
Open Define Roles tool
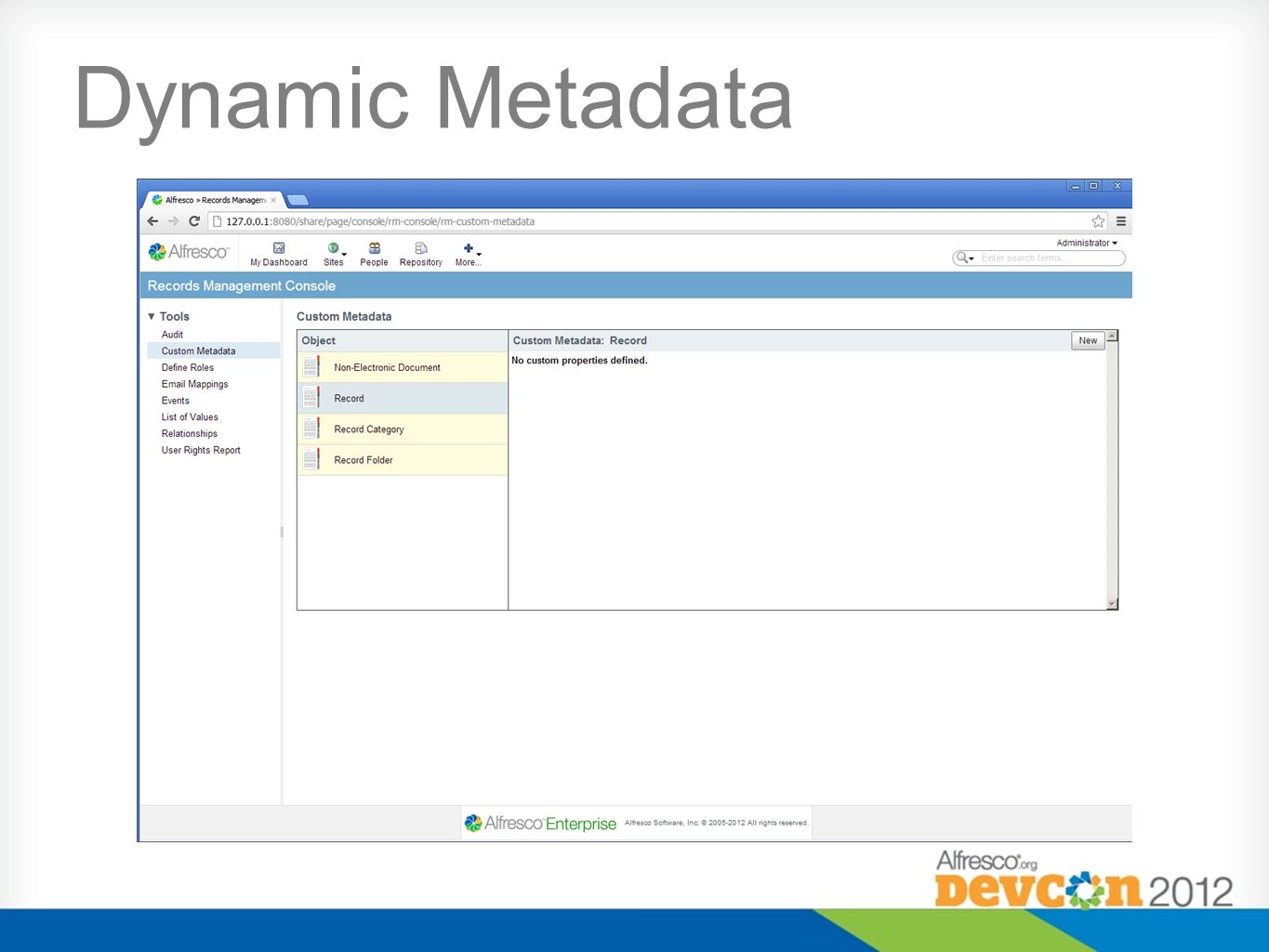pos(188,367)
